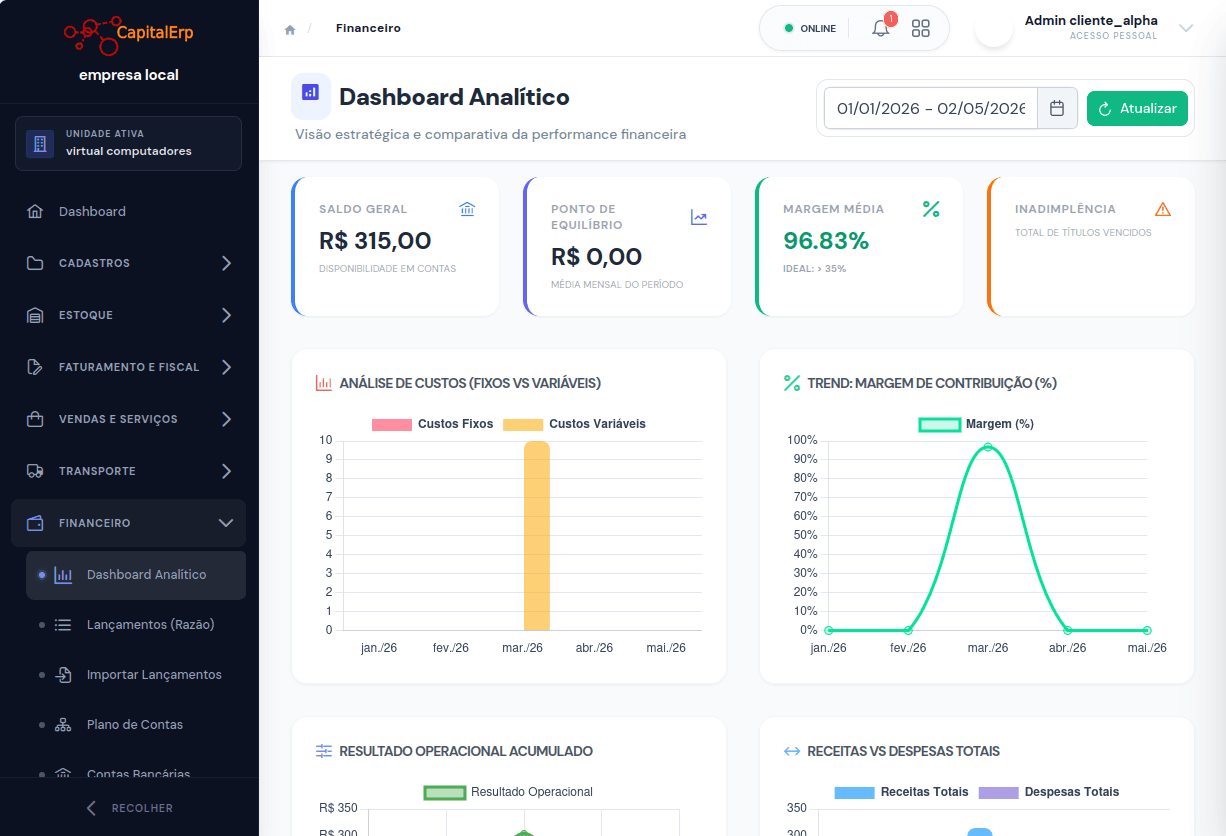This screenshot has height=836, width=1226.
Task: Click the Atualizar button
Action: (1137, 108)
